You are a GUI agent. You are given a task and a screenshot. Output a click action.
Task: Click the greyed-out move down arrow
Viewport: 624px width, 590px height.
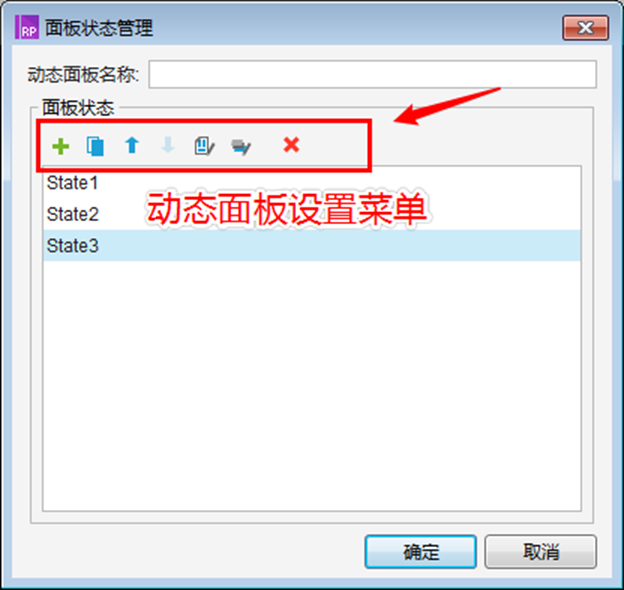[x=168, y=145]
